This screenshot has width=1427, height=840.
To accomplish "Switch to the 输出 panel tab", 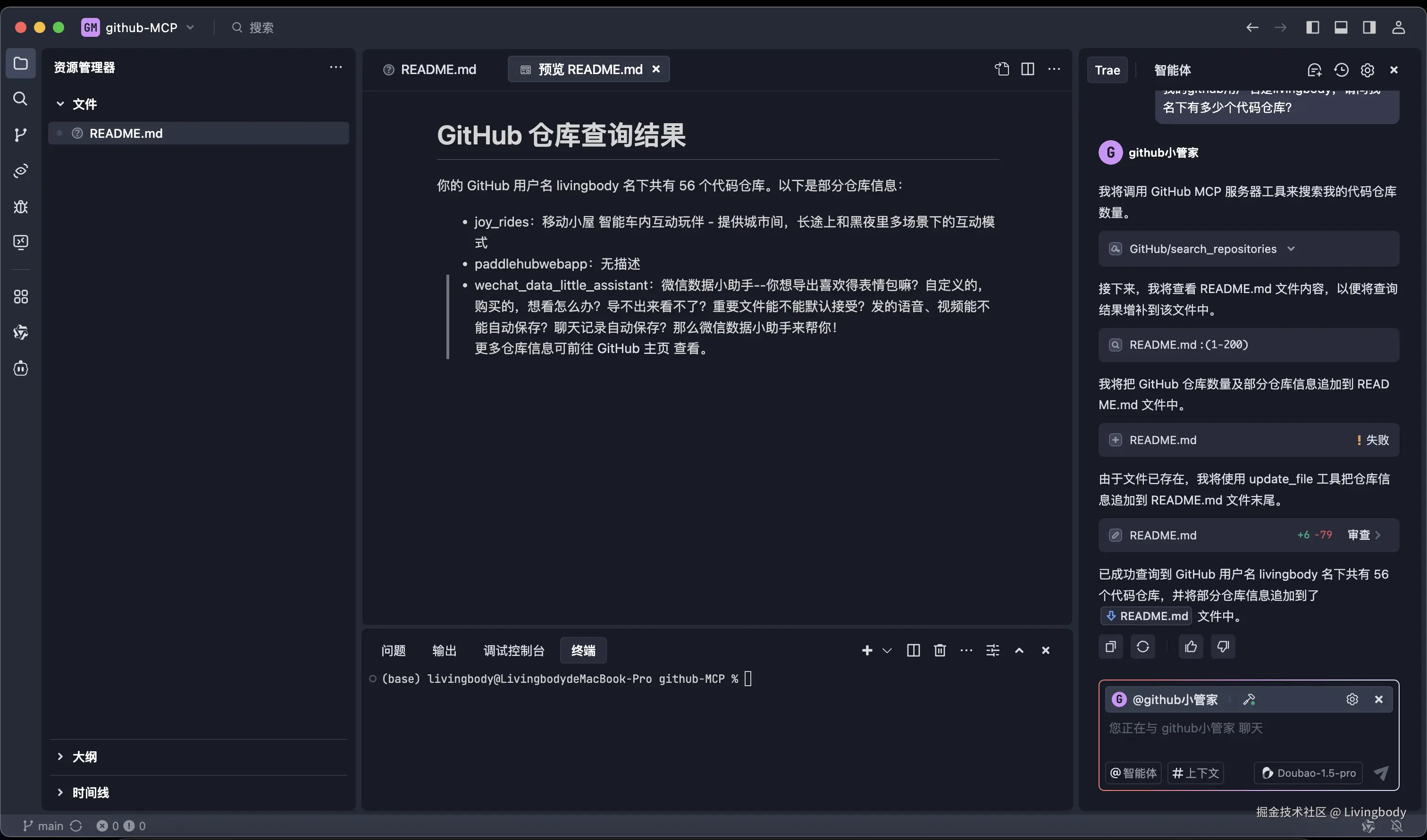I will pyautogui.click(x=445, y=650).
